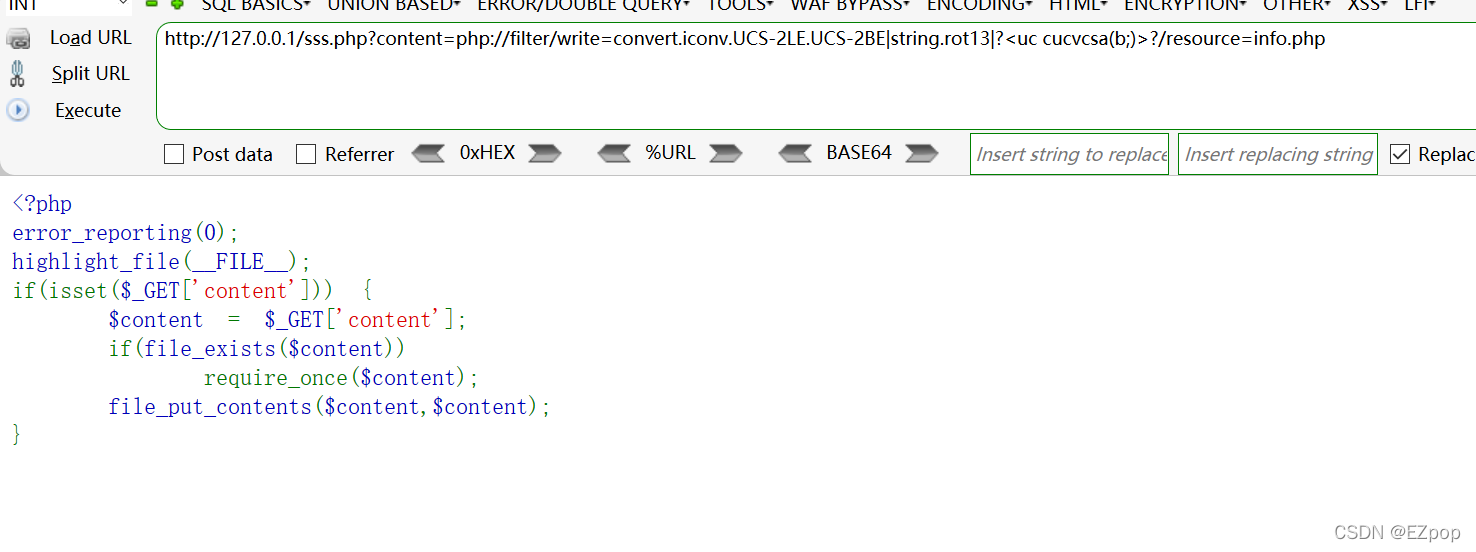Click the Execute play icon
Viewport: 1476px width, 552px height.
point(18,110)
